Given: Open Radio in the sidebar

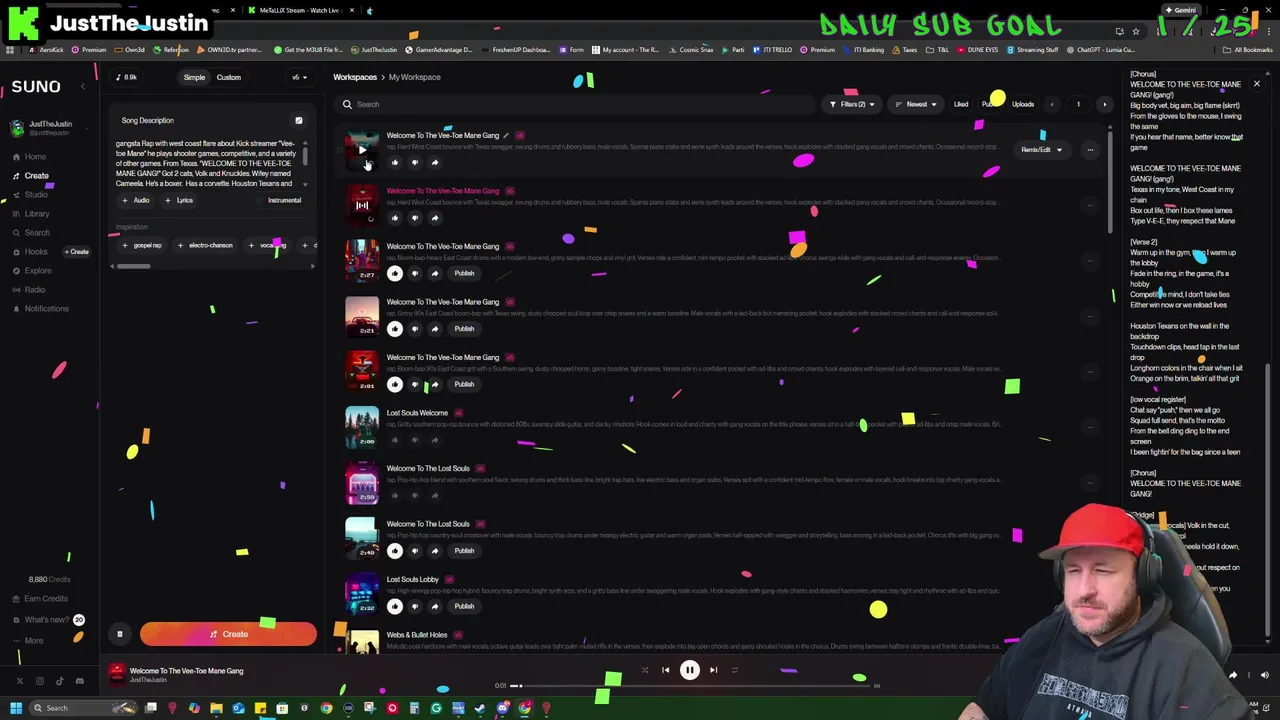Looking at the screenshot, I should (x=35, y=290).
